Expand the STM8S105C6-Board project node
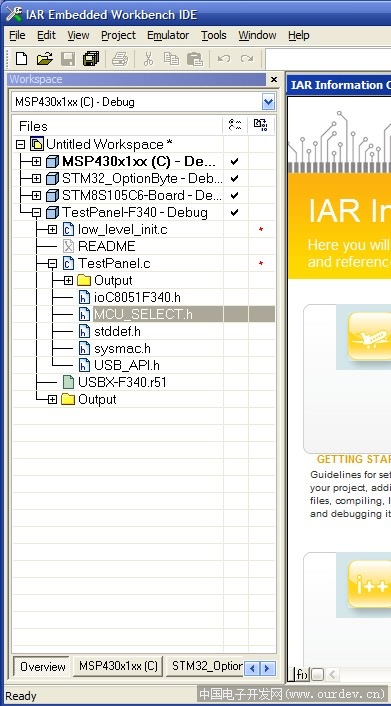 pyautogui.click(x=36, y=195)
